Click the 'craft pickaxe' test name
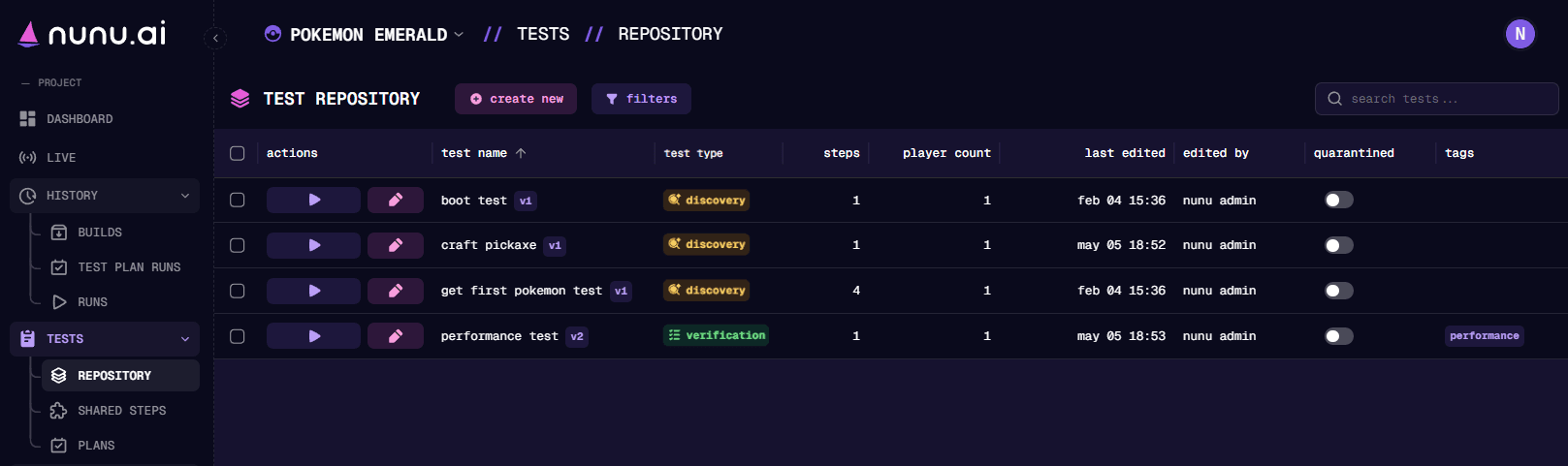 489,245
